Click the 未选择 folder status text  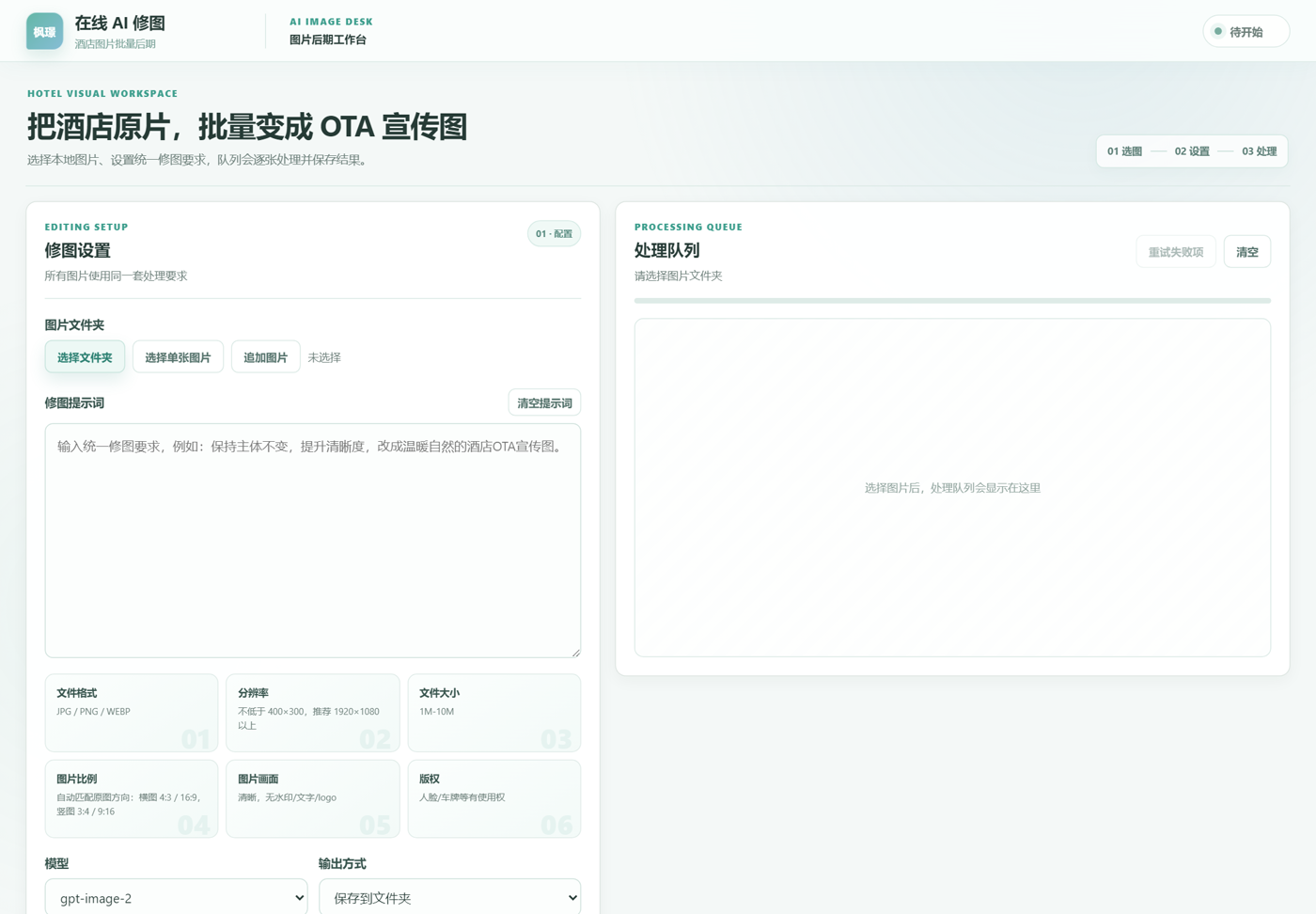pyautogui.click(x=324, y=357)
